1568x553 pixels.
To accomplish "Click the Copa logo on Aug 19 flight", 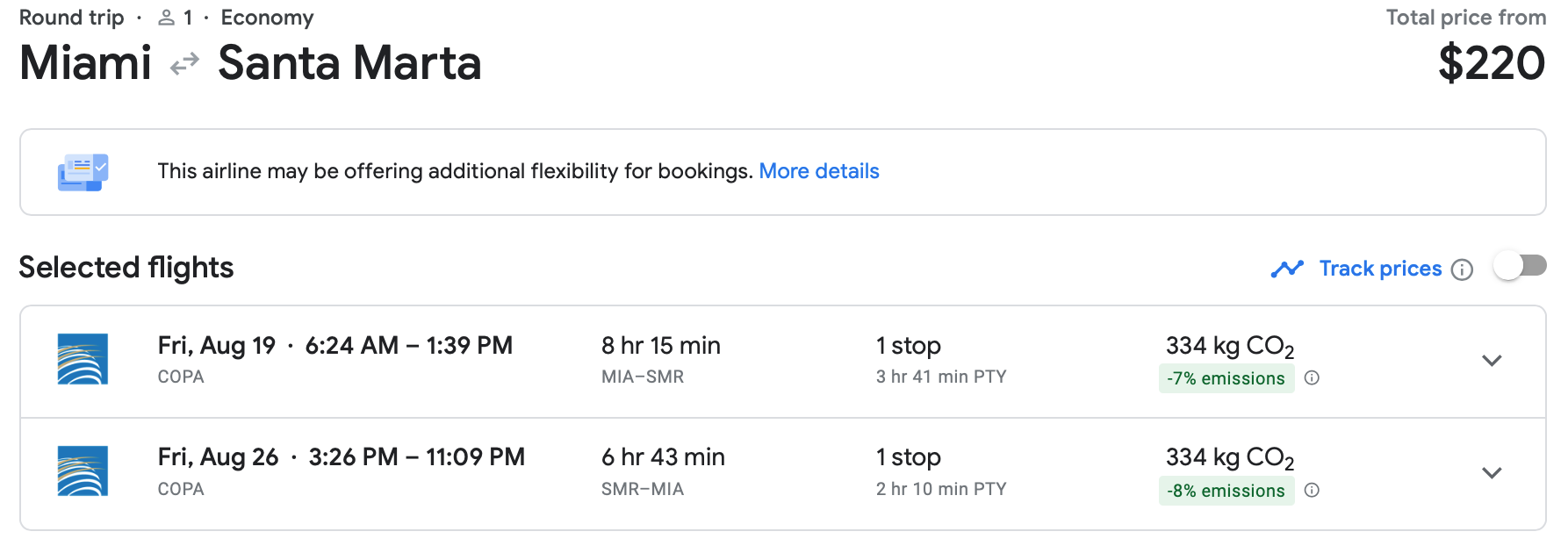I will point(83,359).
